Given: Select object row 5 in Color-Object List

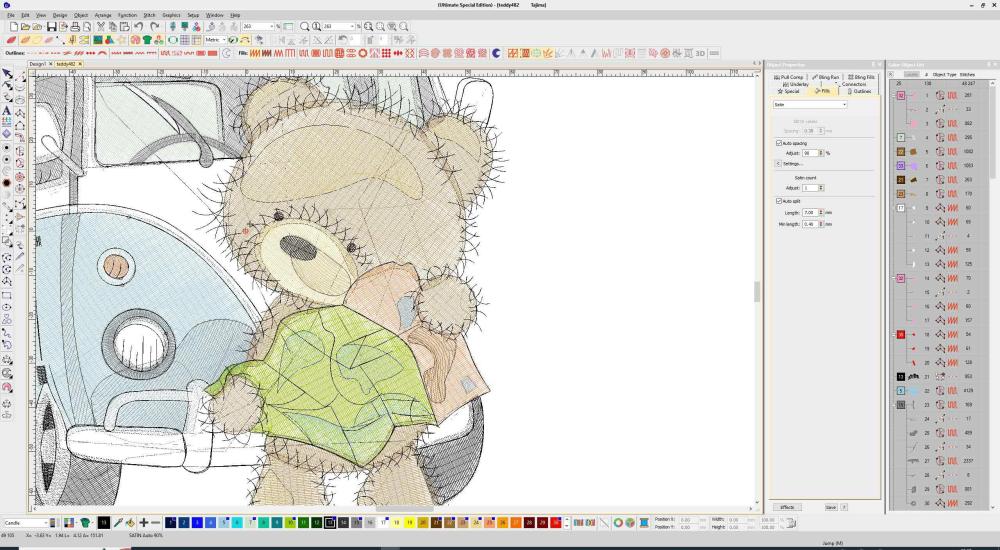Looking at the screenshot, I should click(x=941, y=152).
